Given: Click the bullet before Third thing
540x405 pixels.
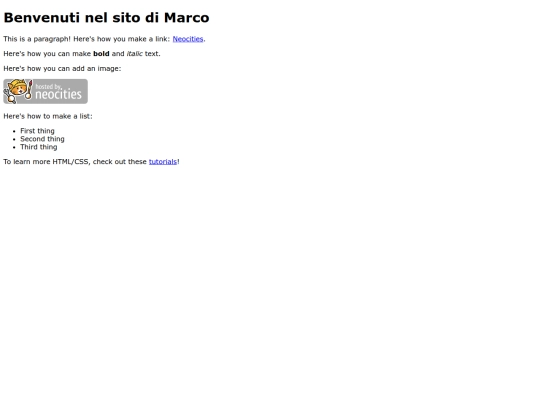Looking at the screenshot, I should 14,147.
